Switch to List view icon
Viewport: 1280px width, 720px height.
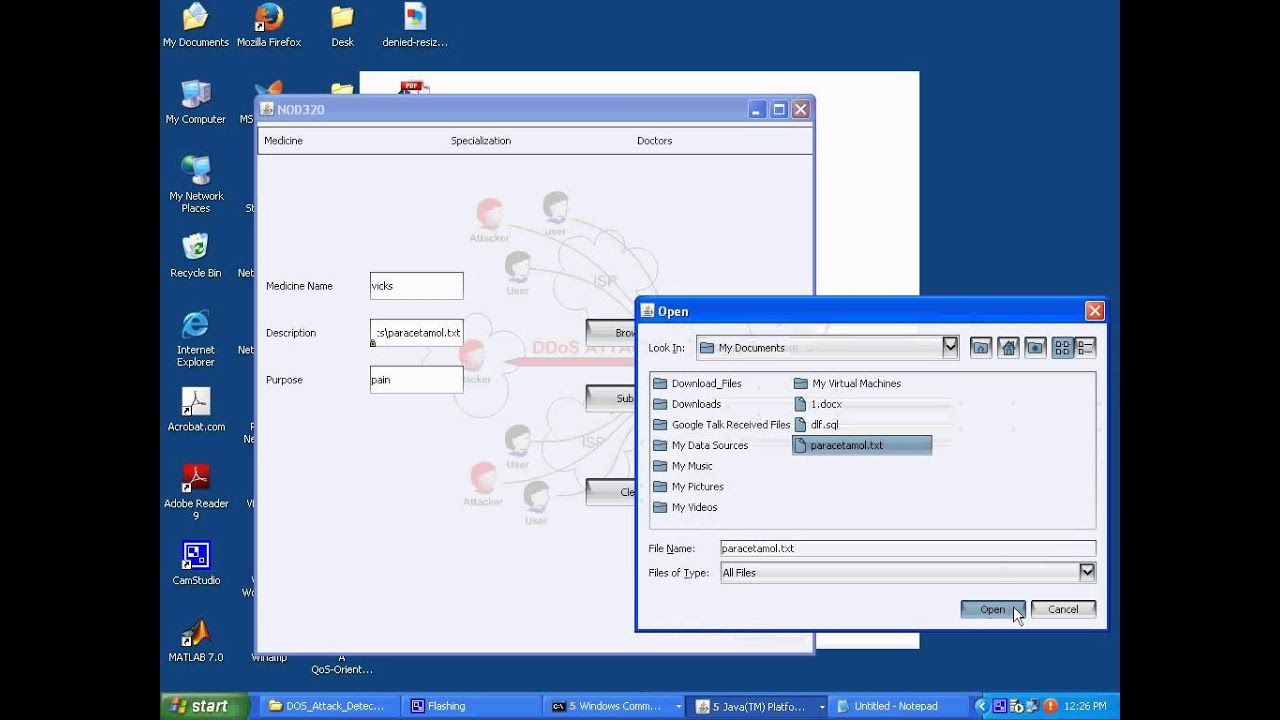1062,348
